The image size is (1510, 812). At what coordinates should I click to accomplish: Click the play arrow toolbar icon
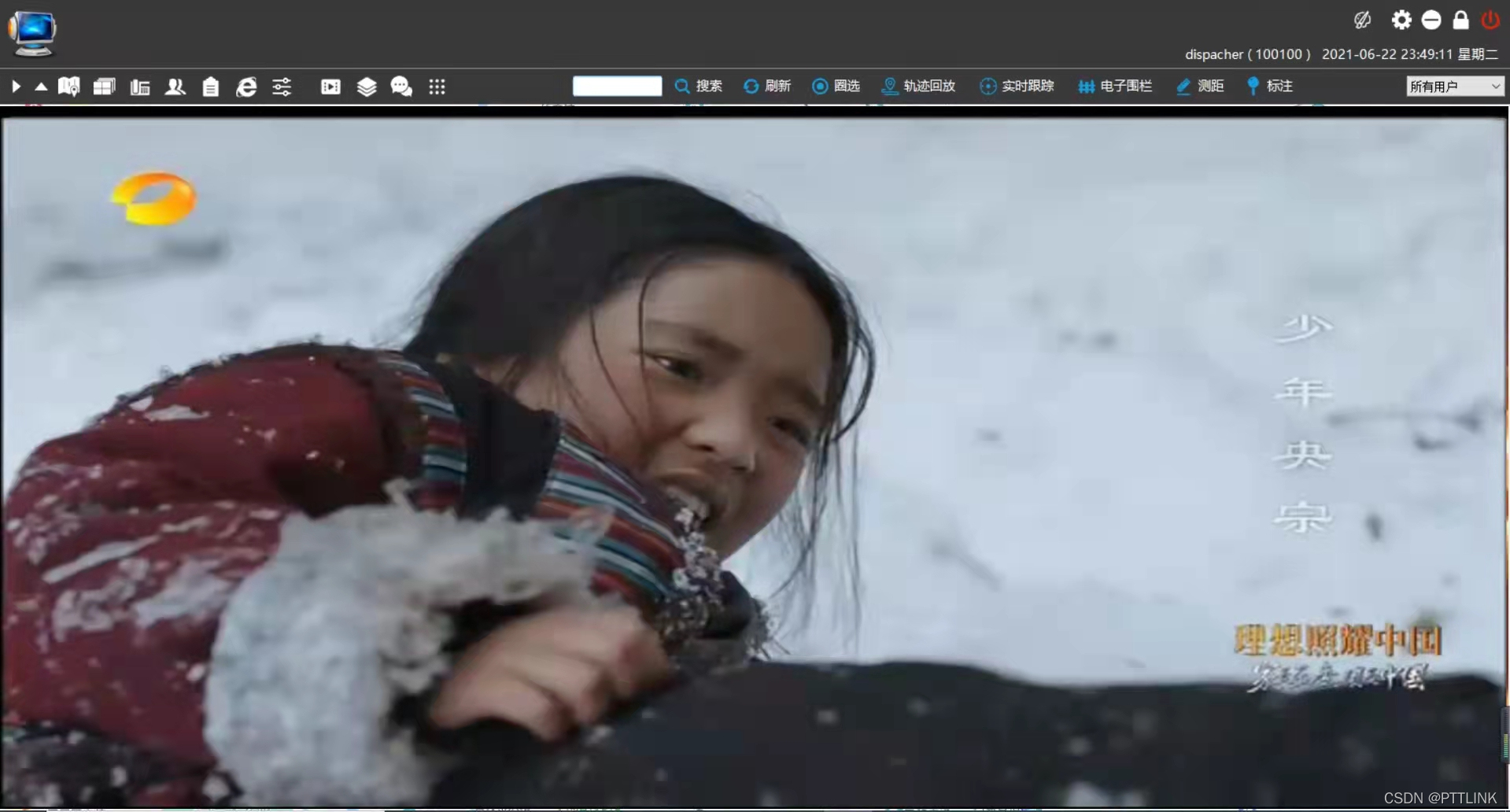tap(16, 87)
